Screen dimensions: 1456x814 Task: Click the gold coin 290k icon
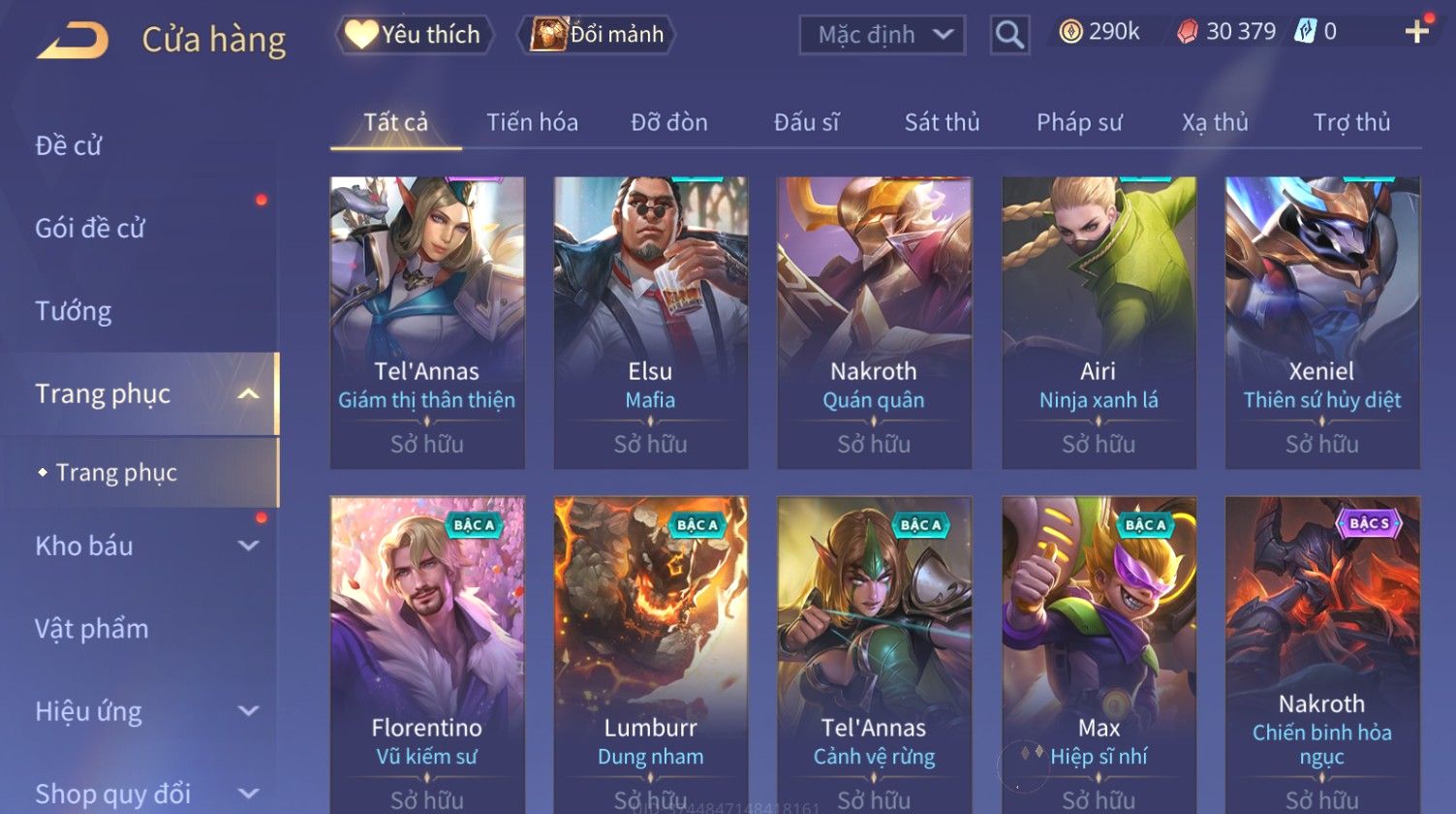tap(1069, 33)
